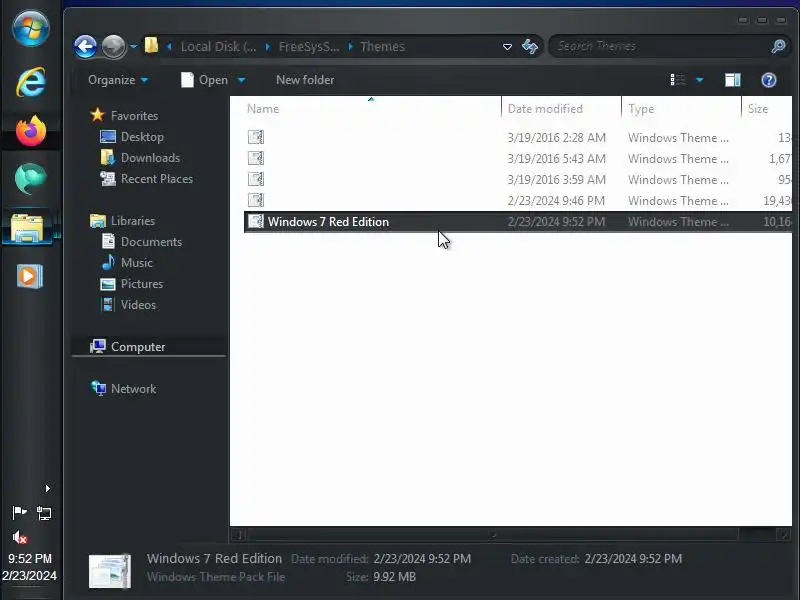Open the Videos library
Screen dimensions: 800x600
(x=129, y=305)
